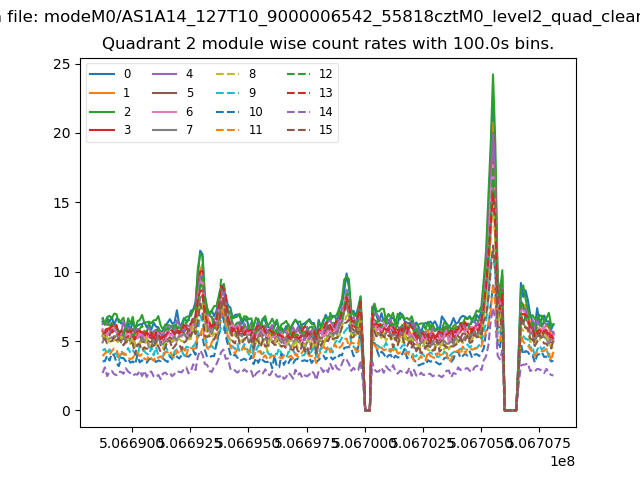Screen dimensions: 640x480
Task: Click the pink module 6 legend line
Action: pos(165,112)
